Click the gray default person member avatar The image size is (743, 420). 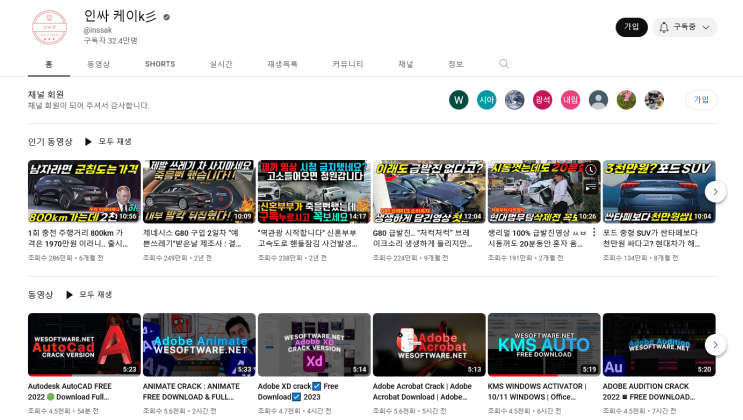coord(598,100)
